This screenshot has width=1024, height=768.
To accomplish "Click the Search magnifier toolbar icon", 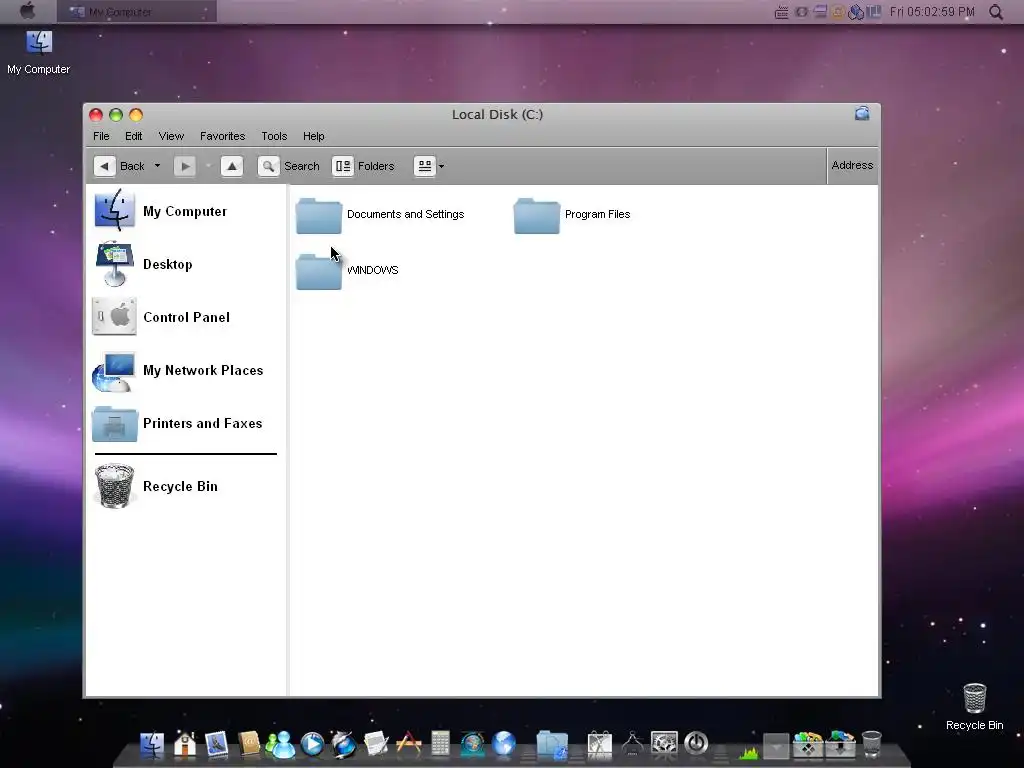I will tap(268, 166).
